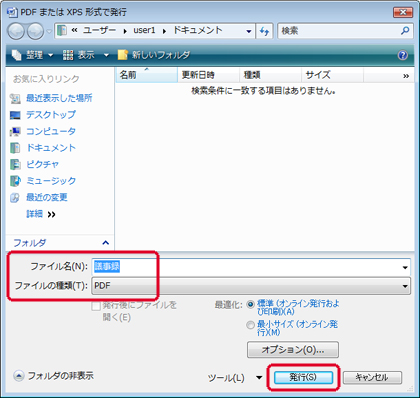This screenshot has width=420, height=398.
Task: Open ドキュメント in the favorites list
Action: [x=51, y=148]
